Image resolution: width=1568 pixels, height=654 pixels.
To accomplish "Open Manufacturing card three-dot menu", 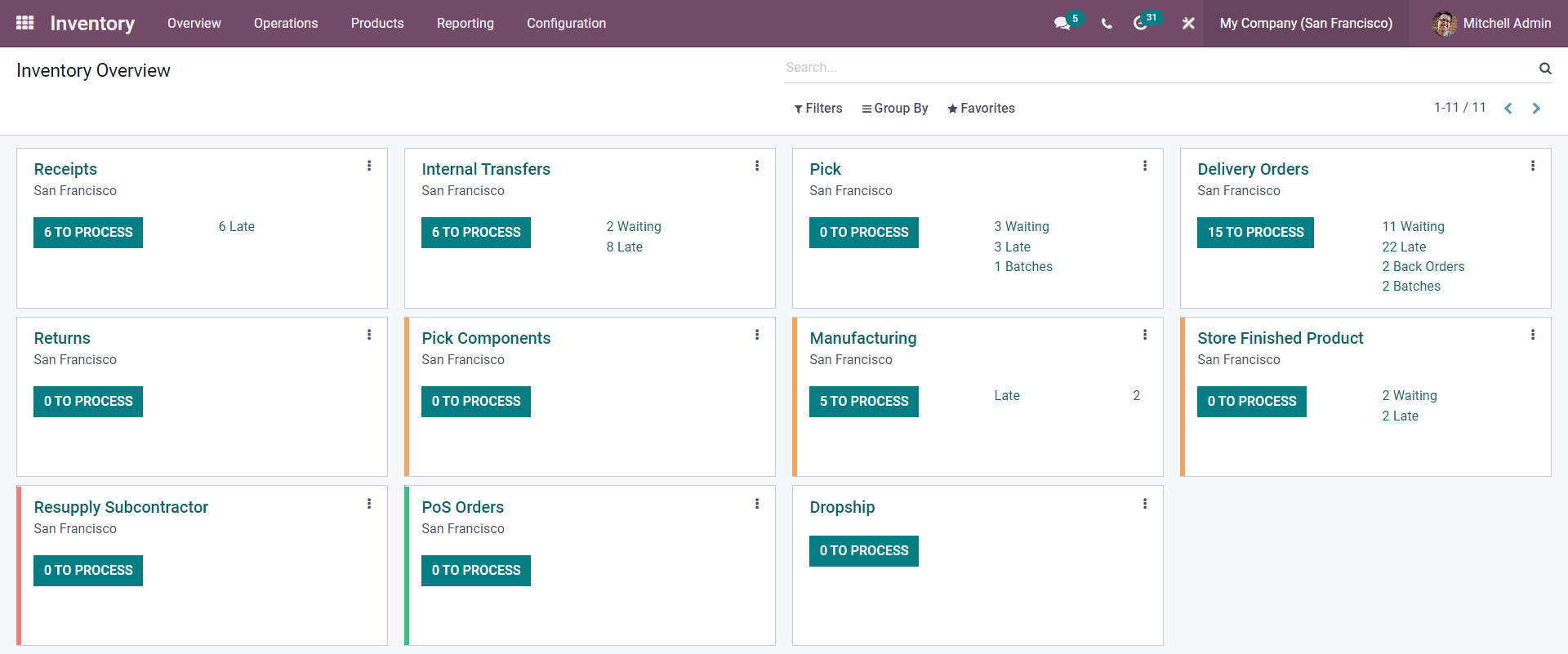I will tap(1145, 335).
